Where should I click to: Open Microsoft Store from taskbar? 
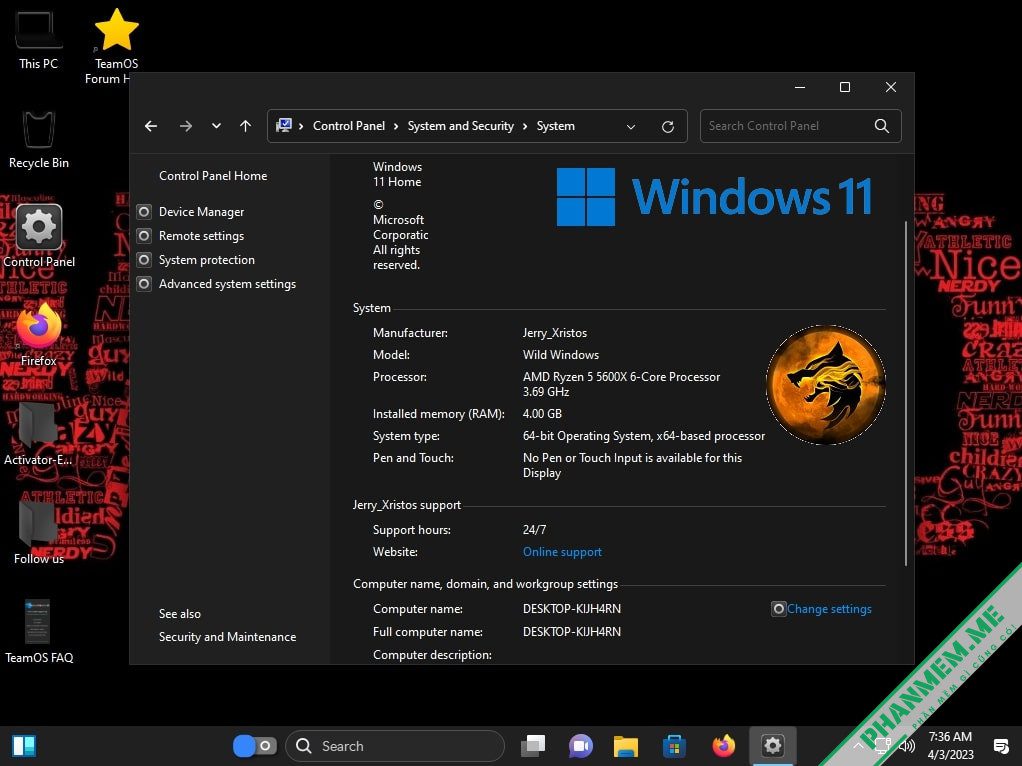coord(674,746)
